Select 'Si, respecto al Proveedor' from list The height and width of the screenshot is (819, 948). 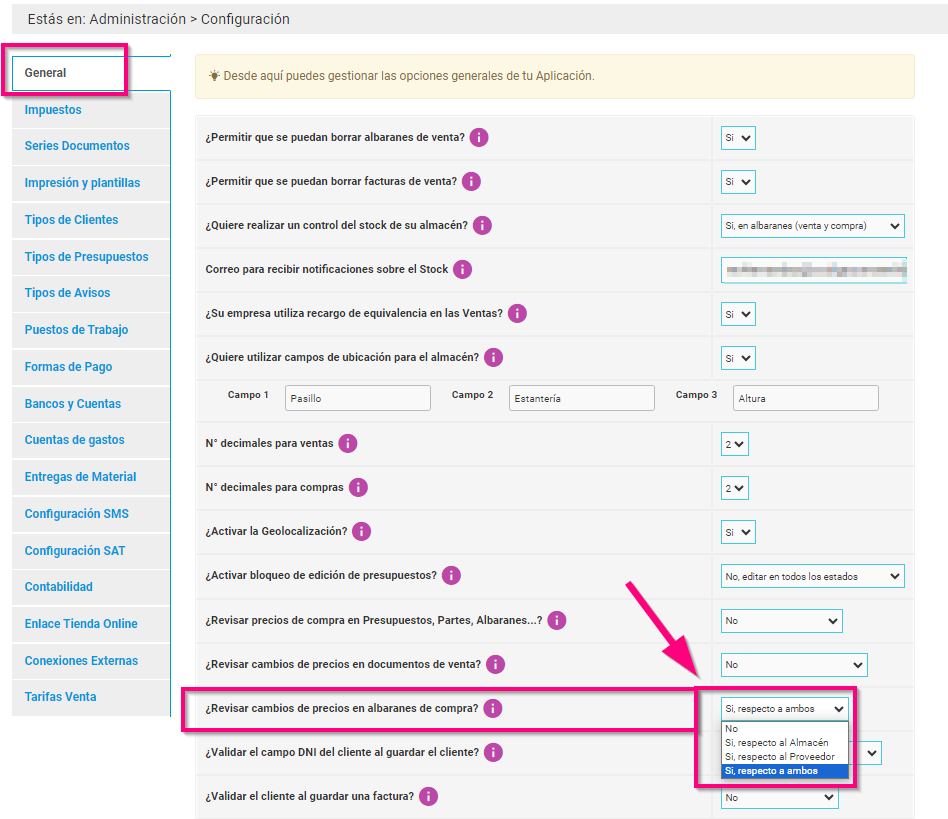click(x=779, y=757)
